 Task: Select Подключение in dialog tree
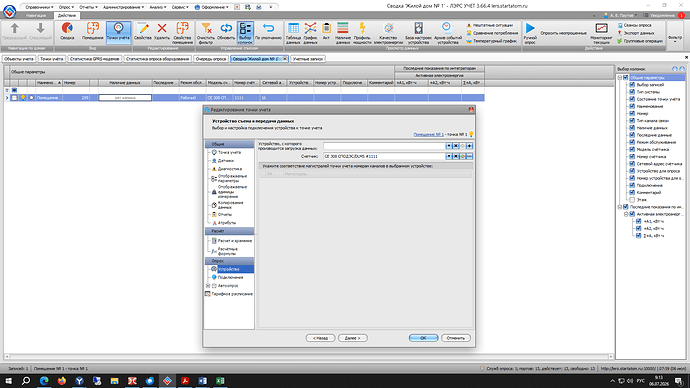[230, 277]
